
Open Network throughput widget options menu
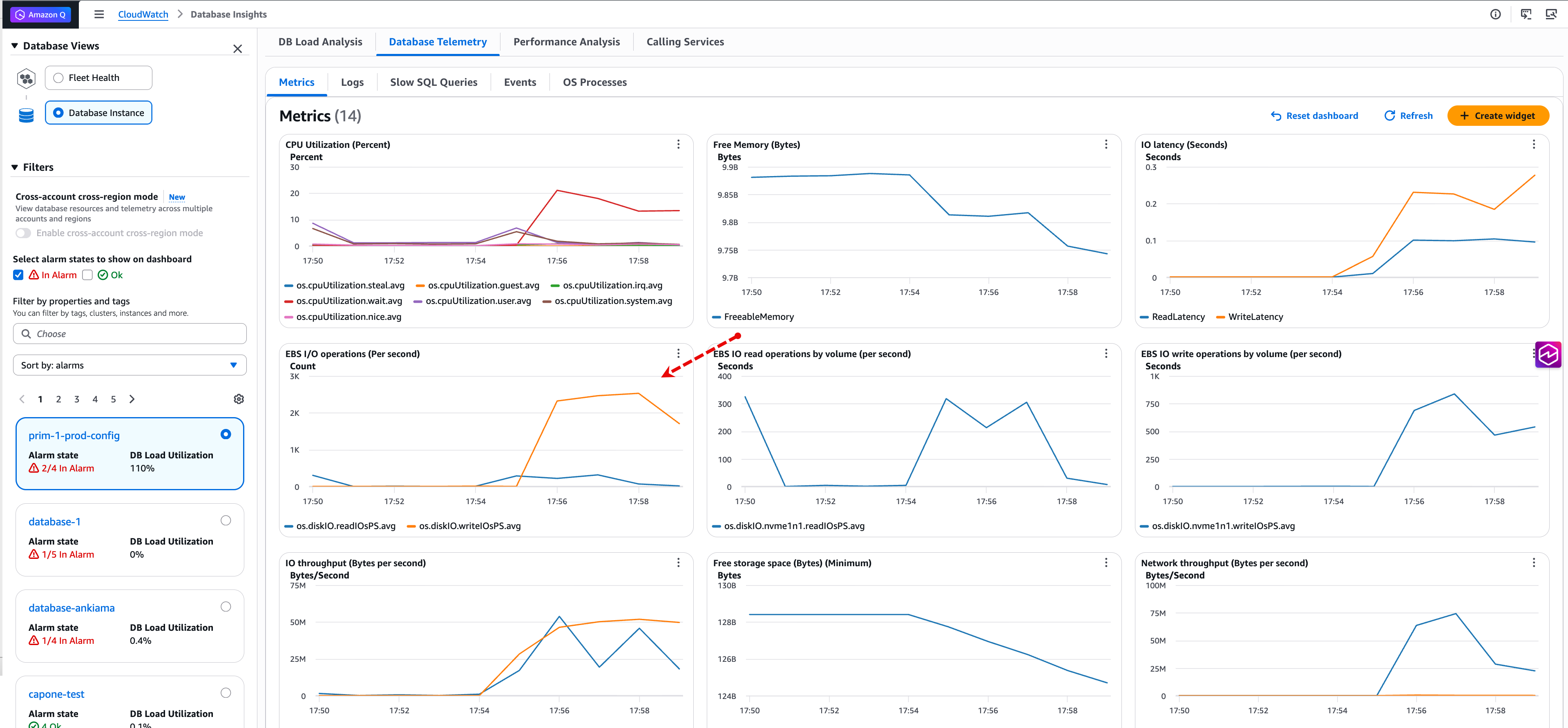pyautogui.click(x=1533, y=563)
